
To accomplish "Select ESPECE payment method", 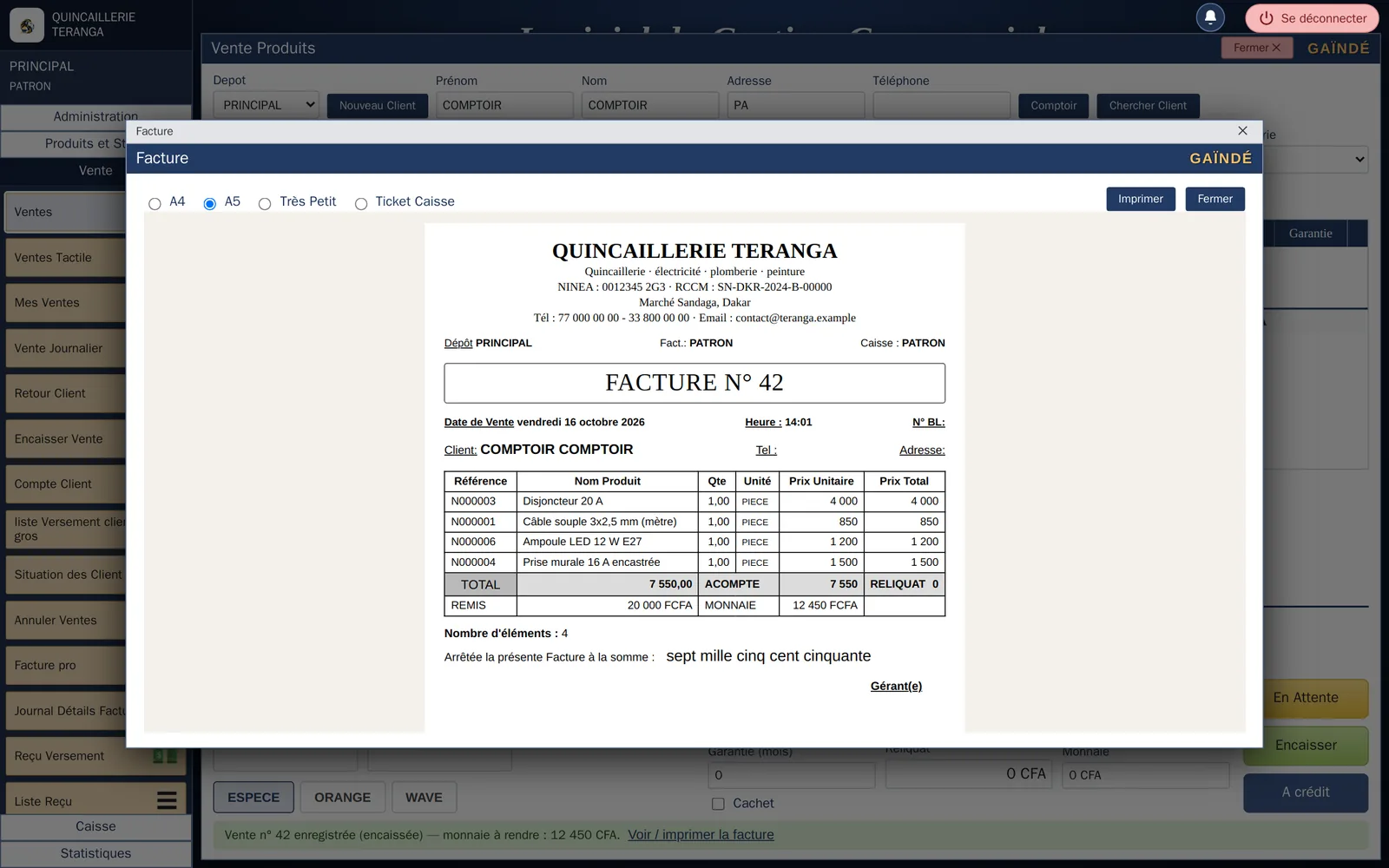I will tap(253, 797).
